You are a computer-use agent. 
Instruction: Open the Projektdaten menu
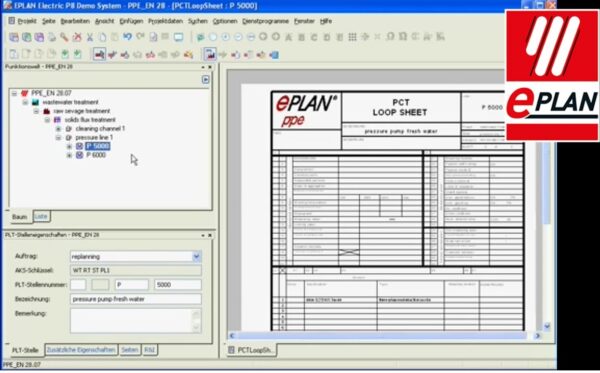(x=165, y=21)
